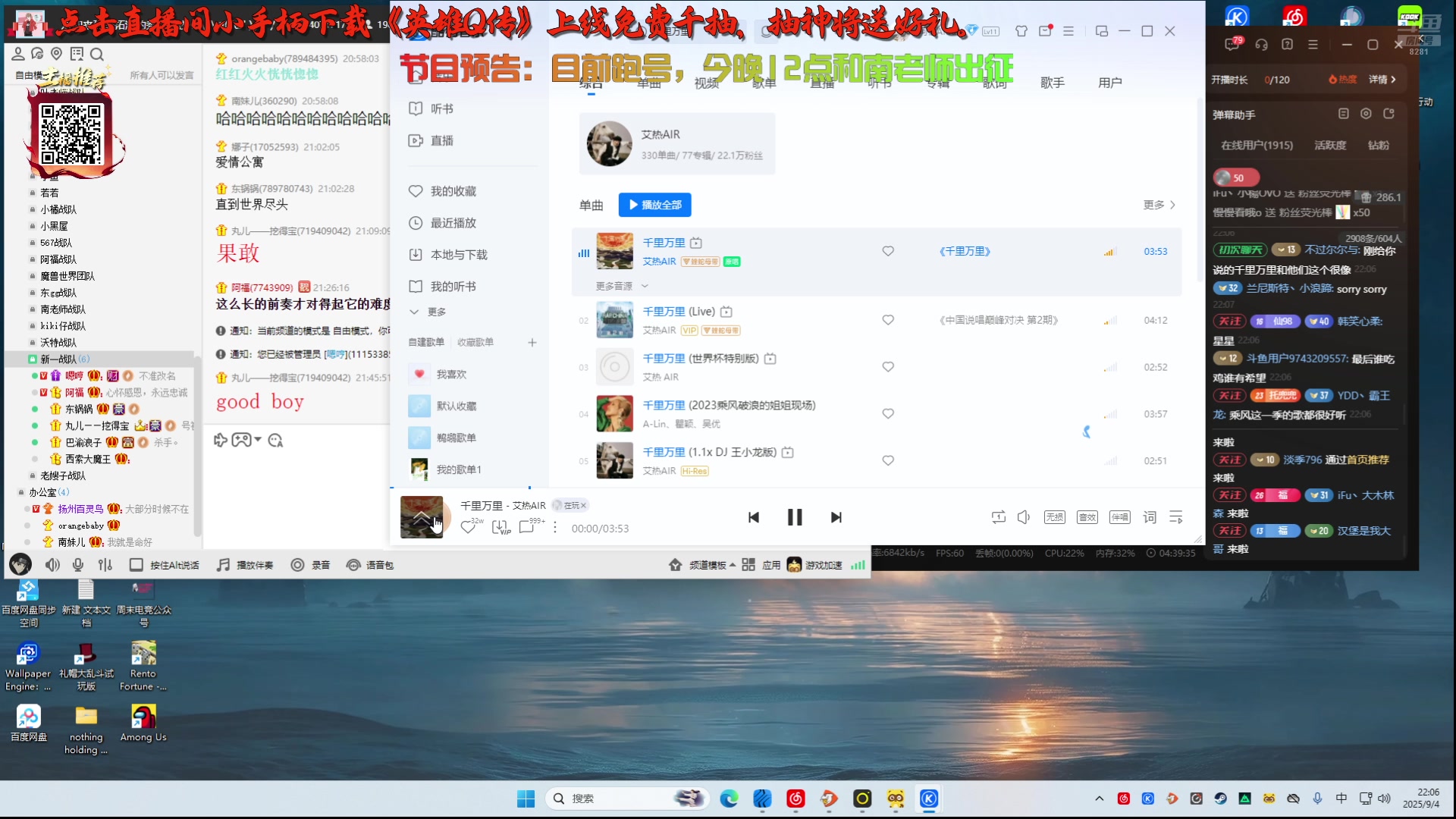Screen dimensions: 1456x819
Task: Open the 《千里万里》 album link
Action: (x=965, y=251)
